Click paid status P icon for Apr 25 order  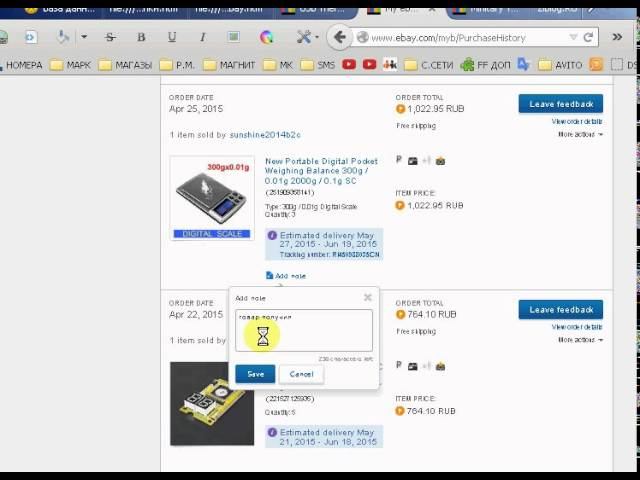399,160
